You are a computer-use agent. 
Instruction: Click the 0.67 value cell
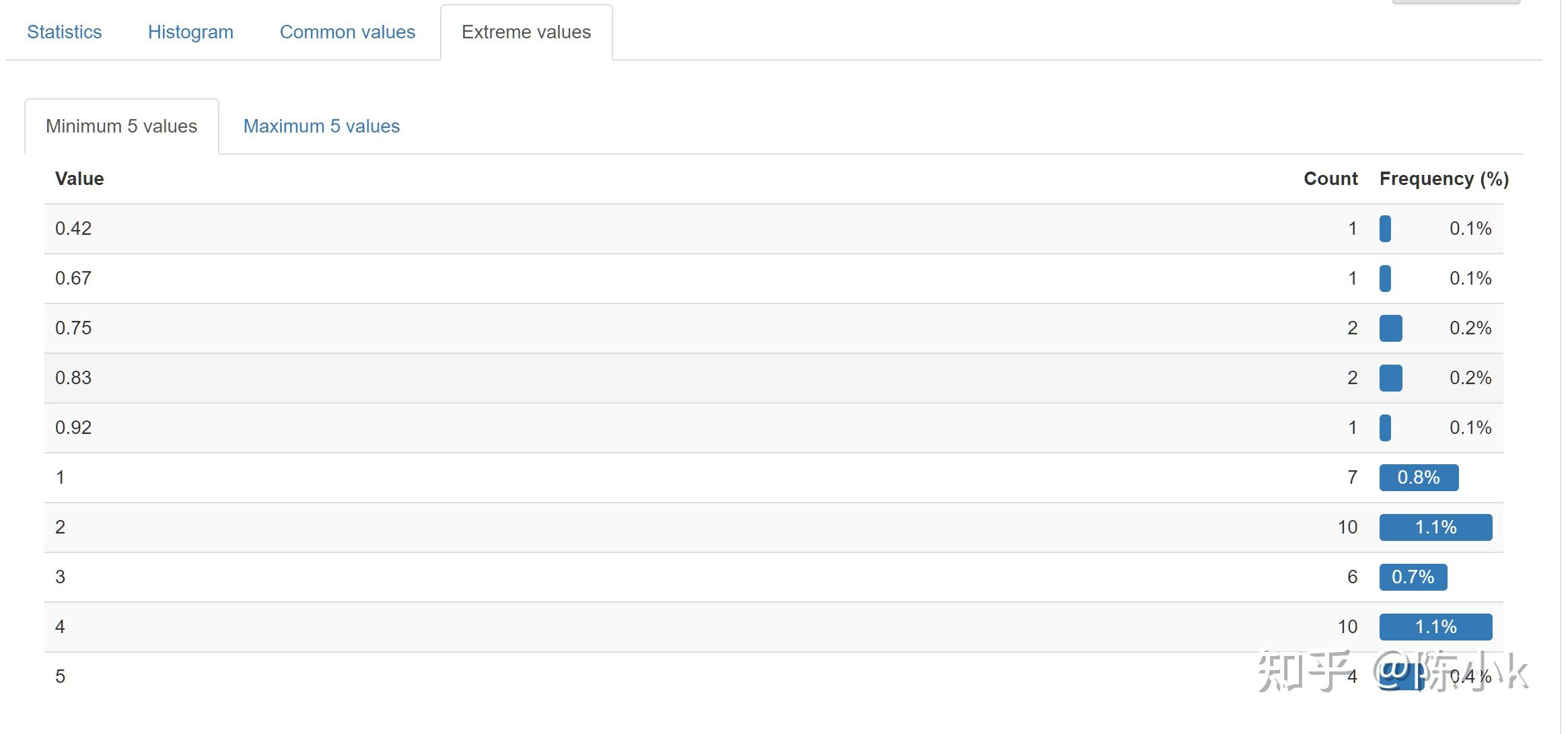pos(73,279)
